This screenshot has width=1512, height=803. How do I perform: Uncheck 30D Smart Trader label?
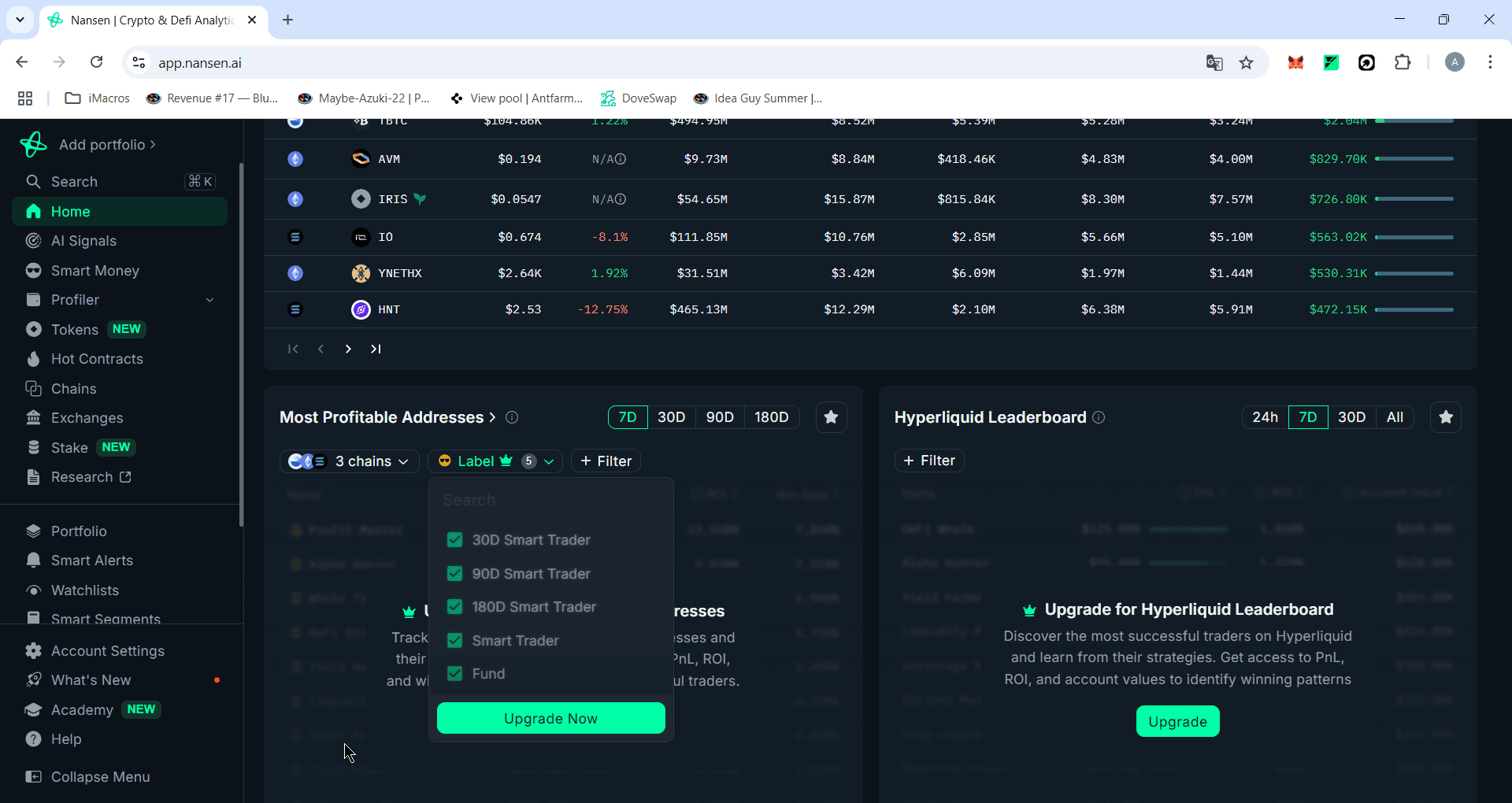click(x=454, y=540)
